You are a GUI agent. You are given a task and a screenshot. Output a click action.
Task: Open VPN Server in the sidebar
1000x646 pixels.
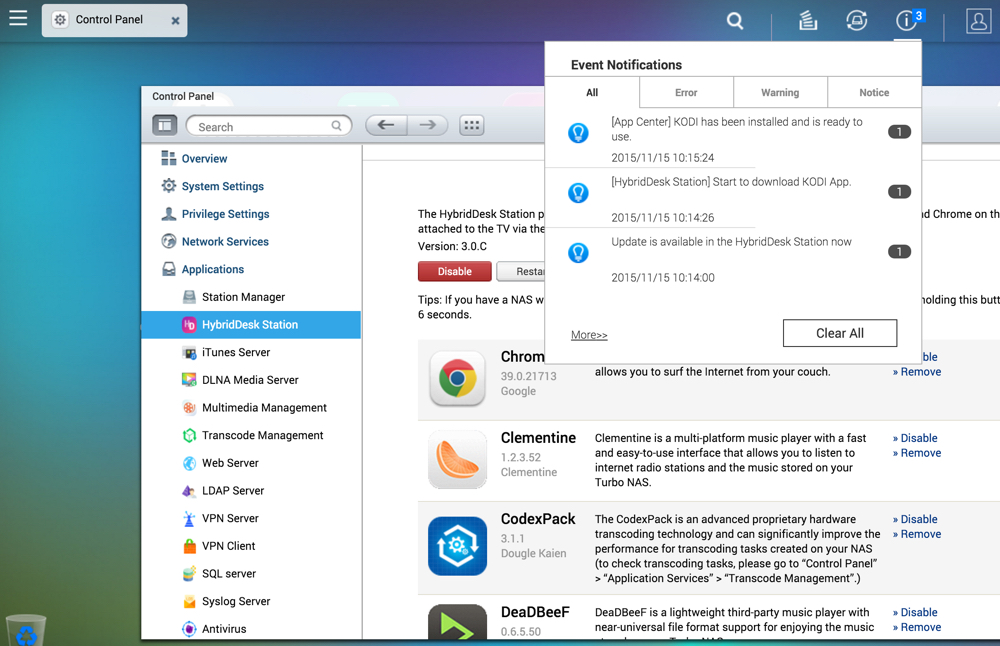[251, 518]
